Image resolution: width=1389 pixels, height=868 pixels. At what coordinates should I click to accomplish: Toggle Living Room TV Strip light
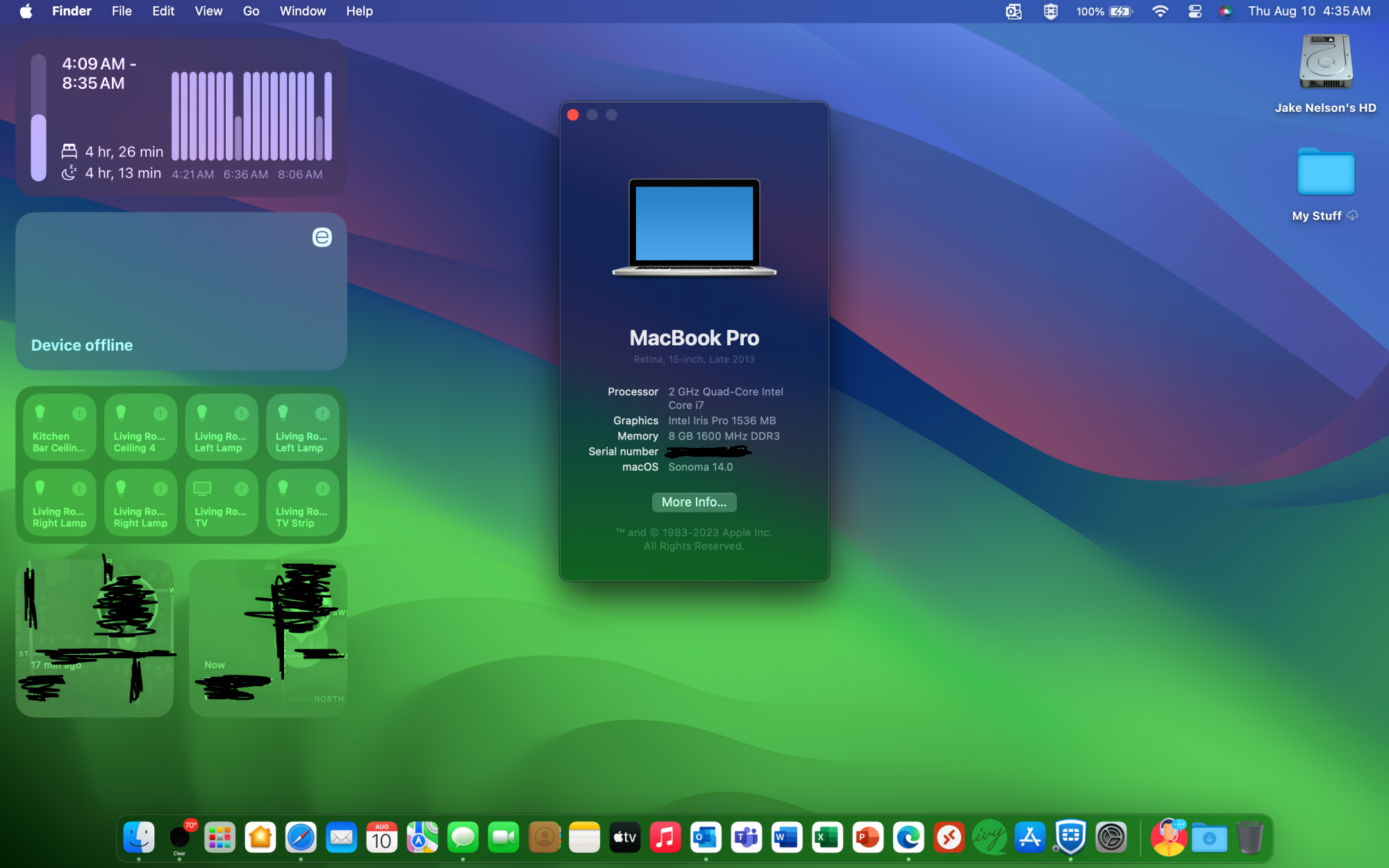303,503
